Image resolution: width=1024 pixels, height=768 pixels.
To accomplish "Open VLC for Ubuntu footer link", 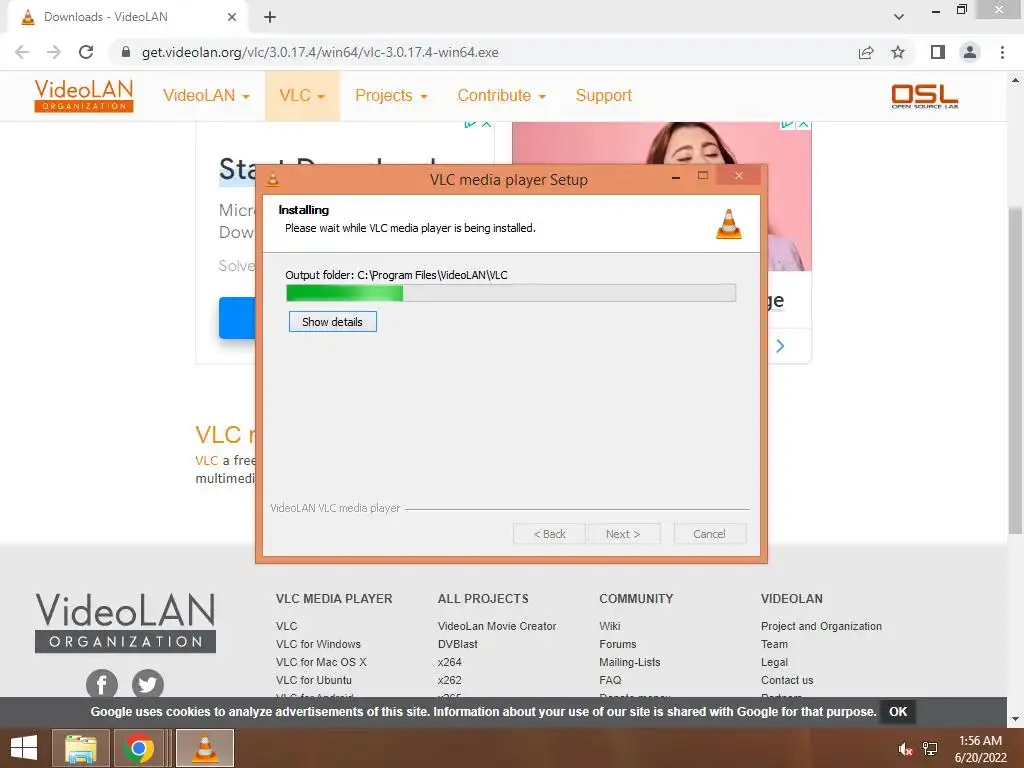I will pos(313,680).
